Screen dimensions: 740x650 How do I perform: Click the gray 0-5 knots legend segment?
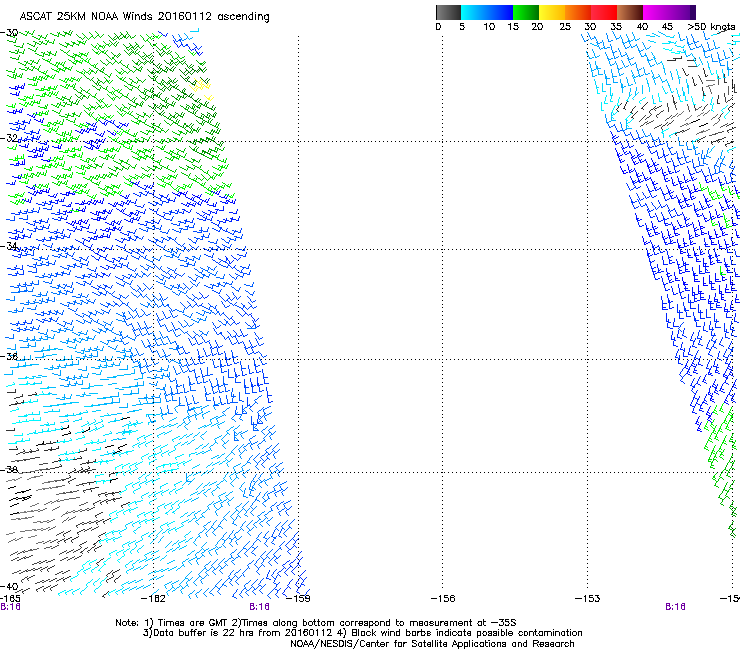tap(448, 12)
